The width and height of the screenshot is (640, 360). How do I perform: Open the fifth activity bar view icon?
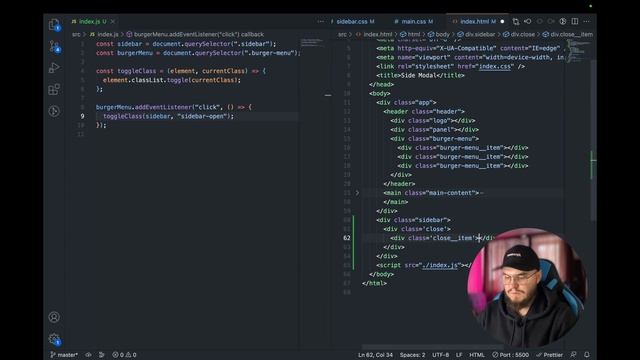[54, 111]
